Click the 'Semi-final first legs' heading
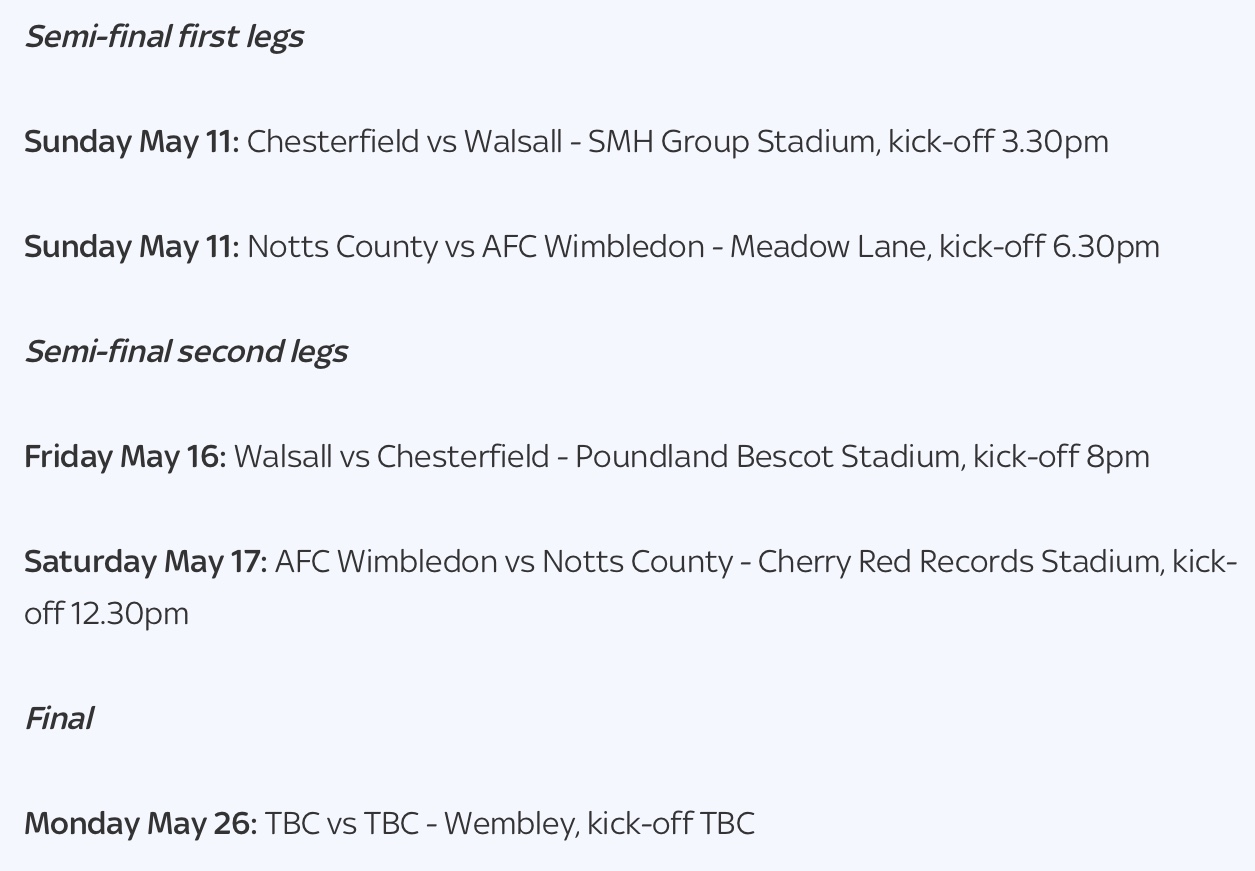Image resolution: width=1255 pixels, height=871 pixels. pyautogui.click(x=164, y=37)
